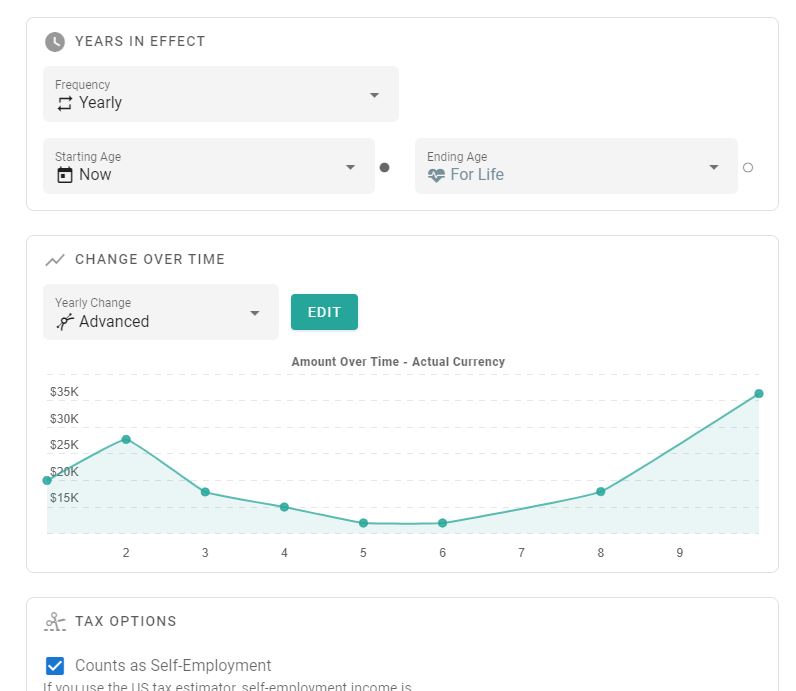Select the empty radio circle after Ending Age
The image size is (796, 691).
pyautogui.click(x=747, y=167)
